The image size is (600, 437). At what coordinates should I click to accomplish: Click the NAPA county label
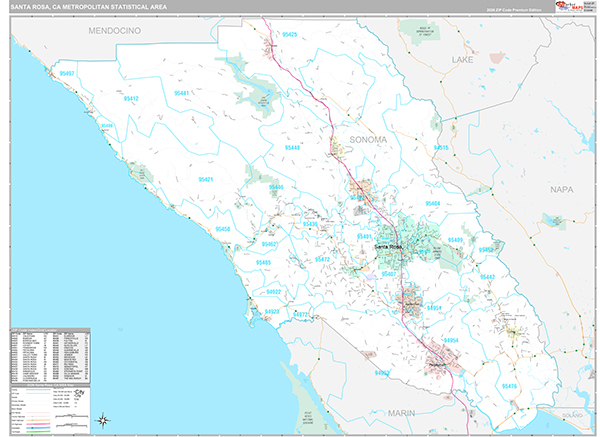click(561, 187)
